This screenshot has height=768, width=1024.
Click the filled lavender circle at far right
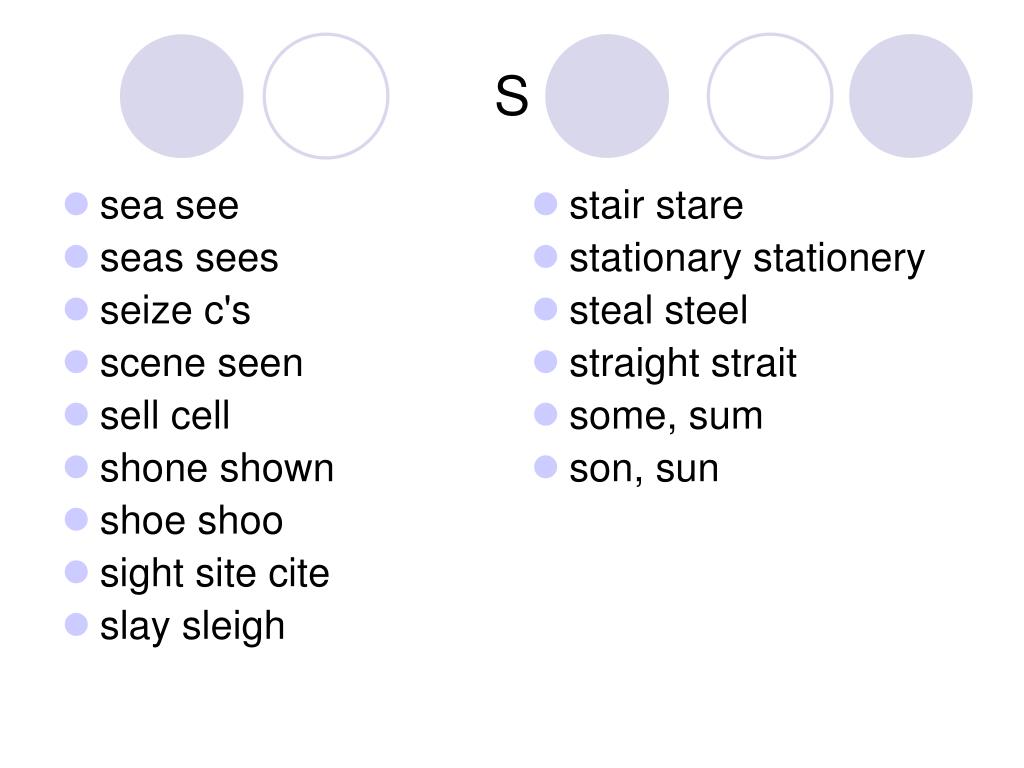pyautogui.click(x=910, y=96)
